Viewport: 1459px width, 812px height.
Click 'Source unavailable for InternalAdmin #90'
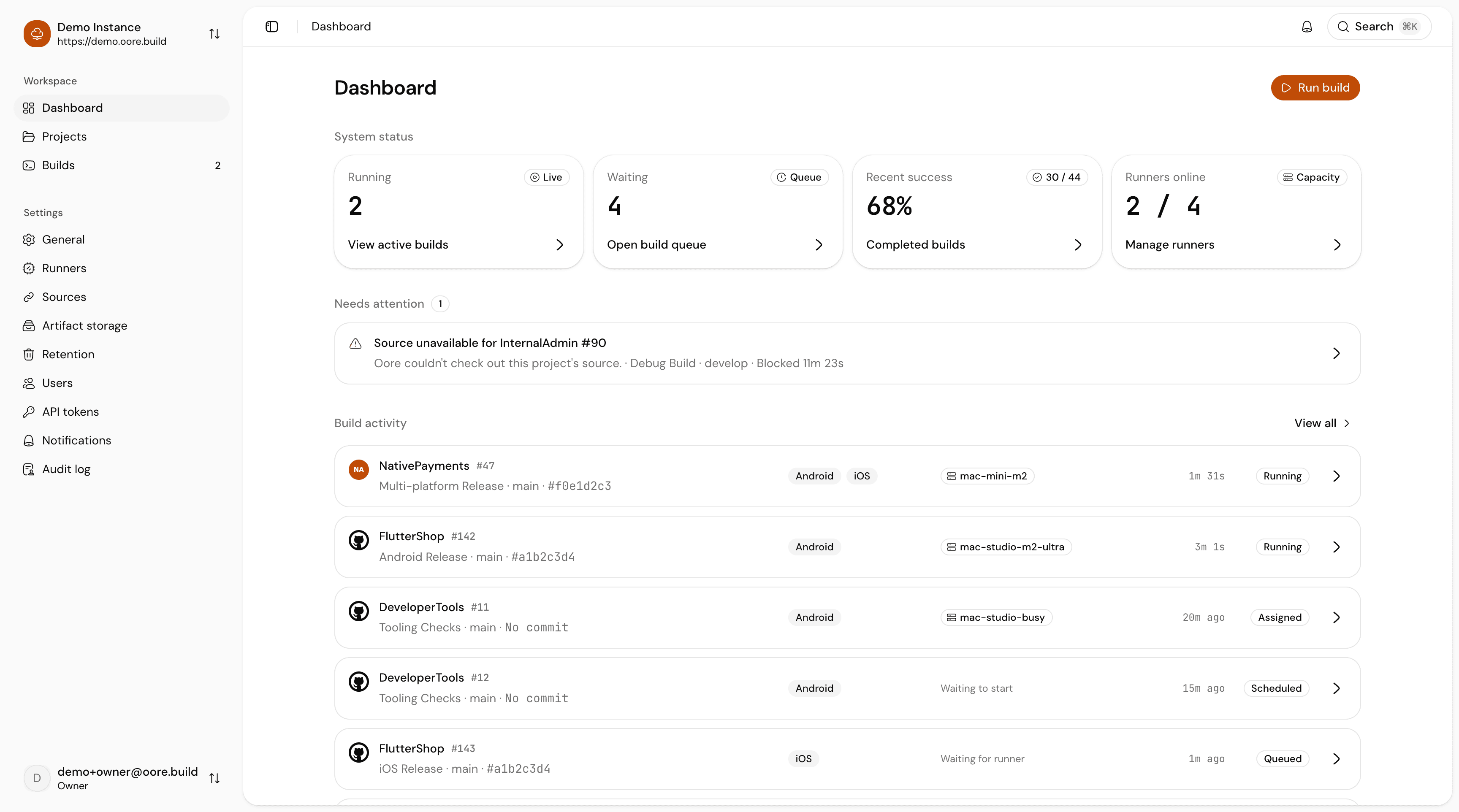(x=490, y=343)
